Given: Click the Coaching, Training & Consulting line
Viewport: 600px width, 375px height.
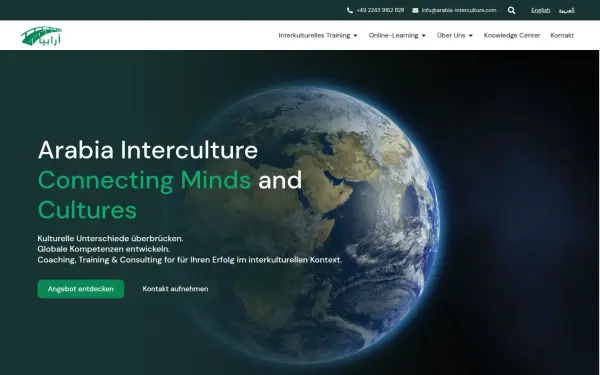Looking at the screenshot, I should click(x=189, y=260).
